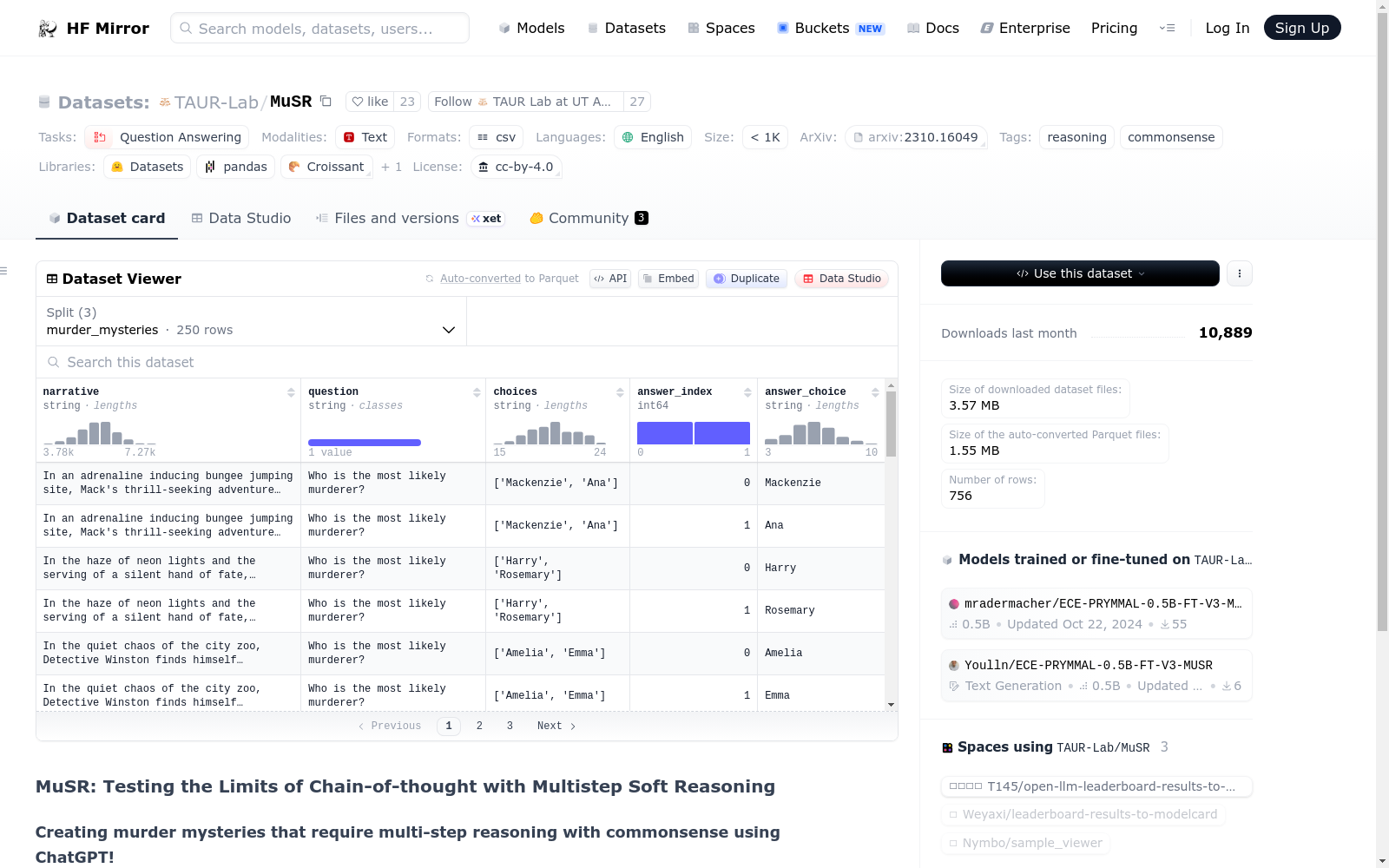The width and height of the screenshot is (1389, 868).
Task: Go to page 2 of rows
Action: (479, 726)
